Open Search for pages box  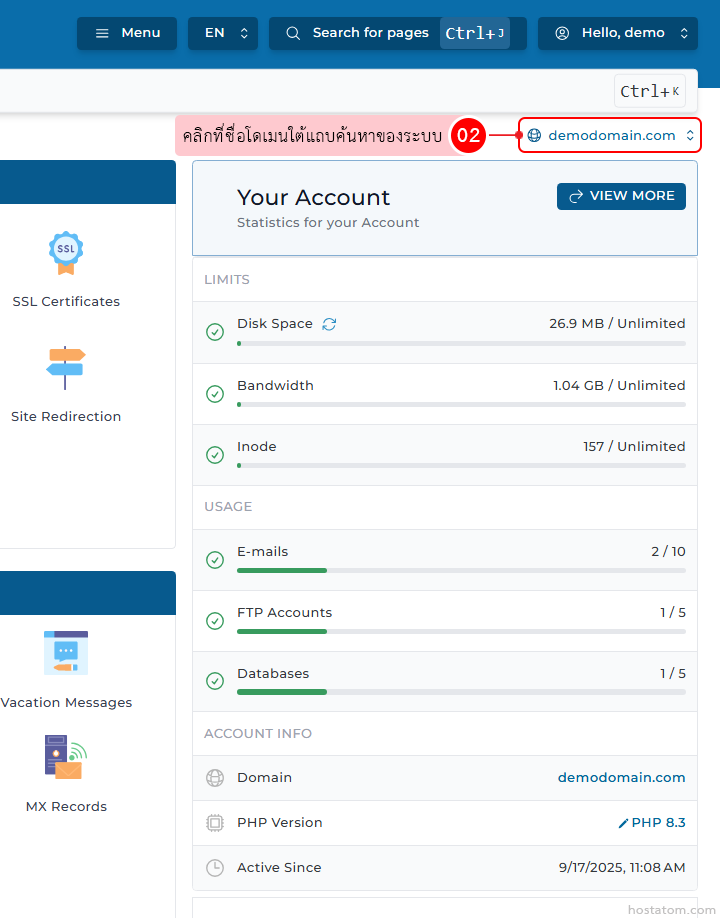pos(397,33)
